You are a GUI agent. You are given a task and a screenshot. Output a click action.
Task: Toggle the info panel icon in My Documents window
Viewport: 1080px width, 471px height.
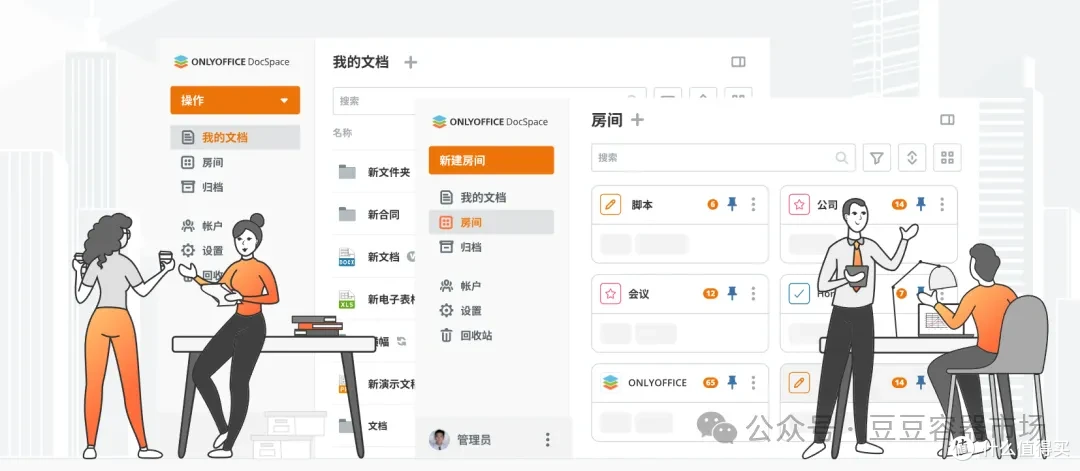coord(738,62)
